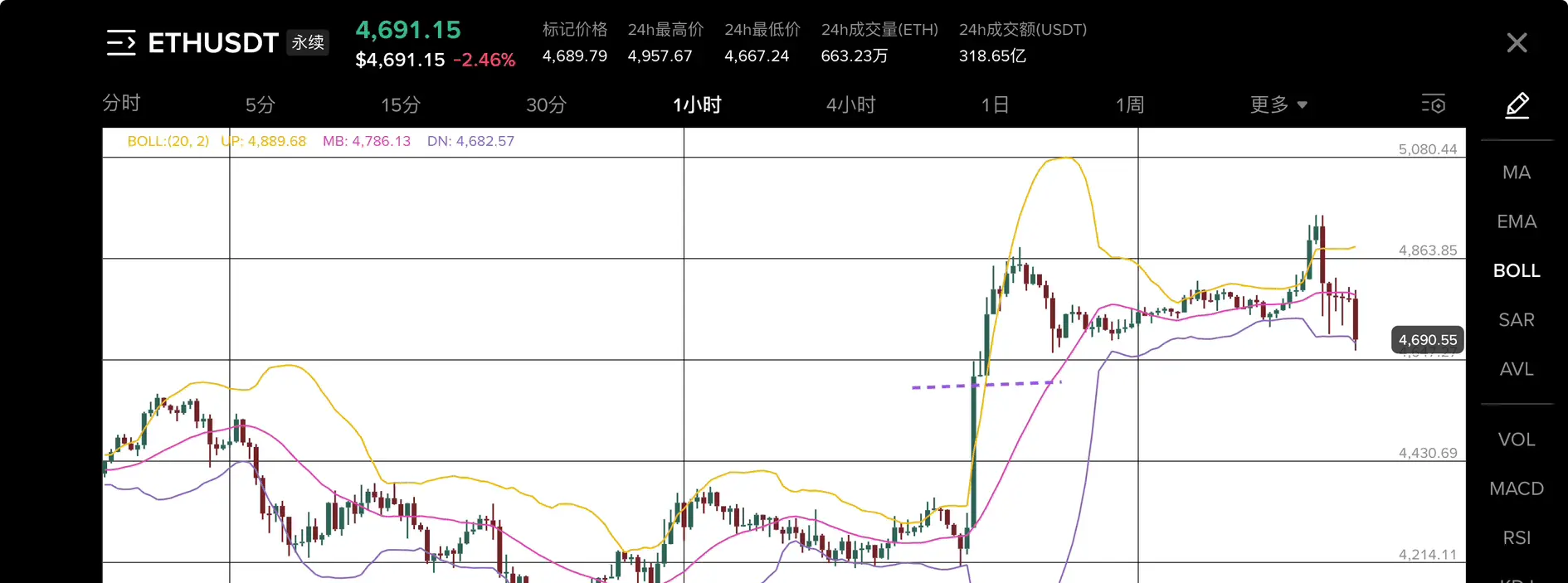Switch to the 15分 timeframe tab

401,104
